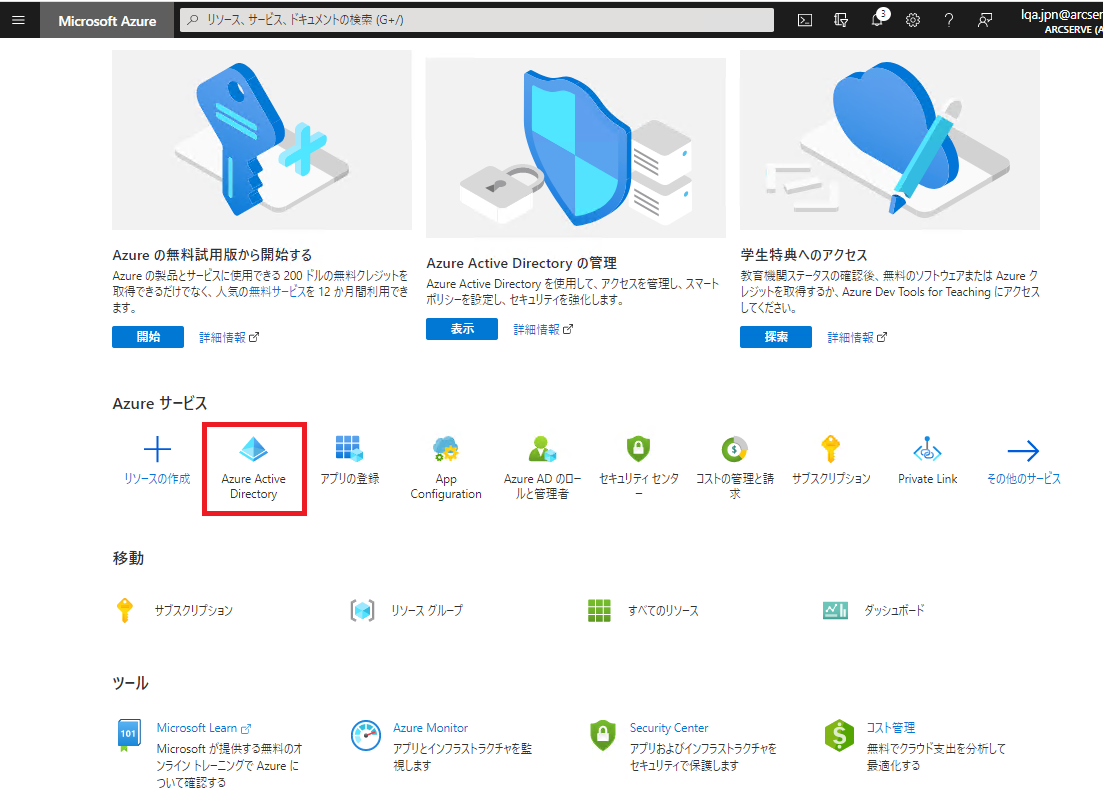Click heading Azure の無料試用版から開始する
1103x801 pixels.
(x=212, y=255)
